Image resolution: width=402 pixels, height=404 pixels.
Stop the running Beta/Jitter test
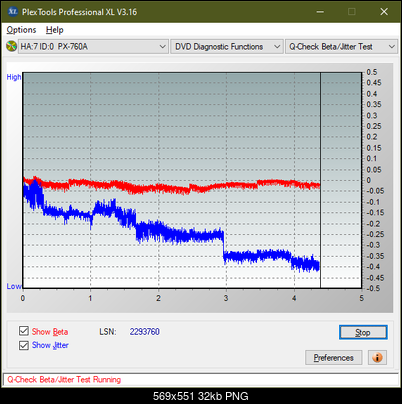tap(363, 332)
